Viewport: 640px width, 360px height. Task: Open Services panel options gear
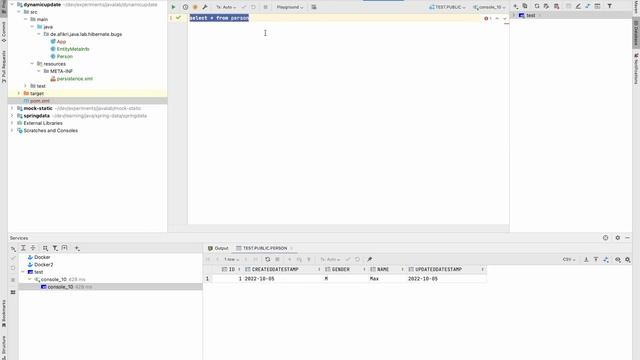(618, 238)
